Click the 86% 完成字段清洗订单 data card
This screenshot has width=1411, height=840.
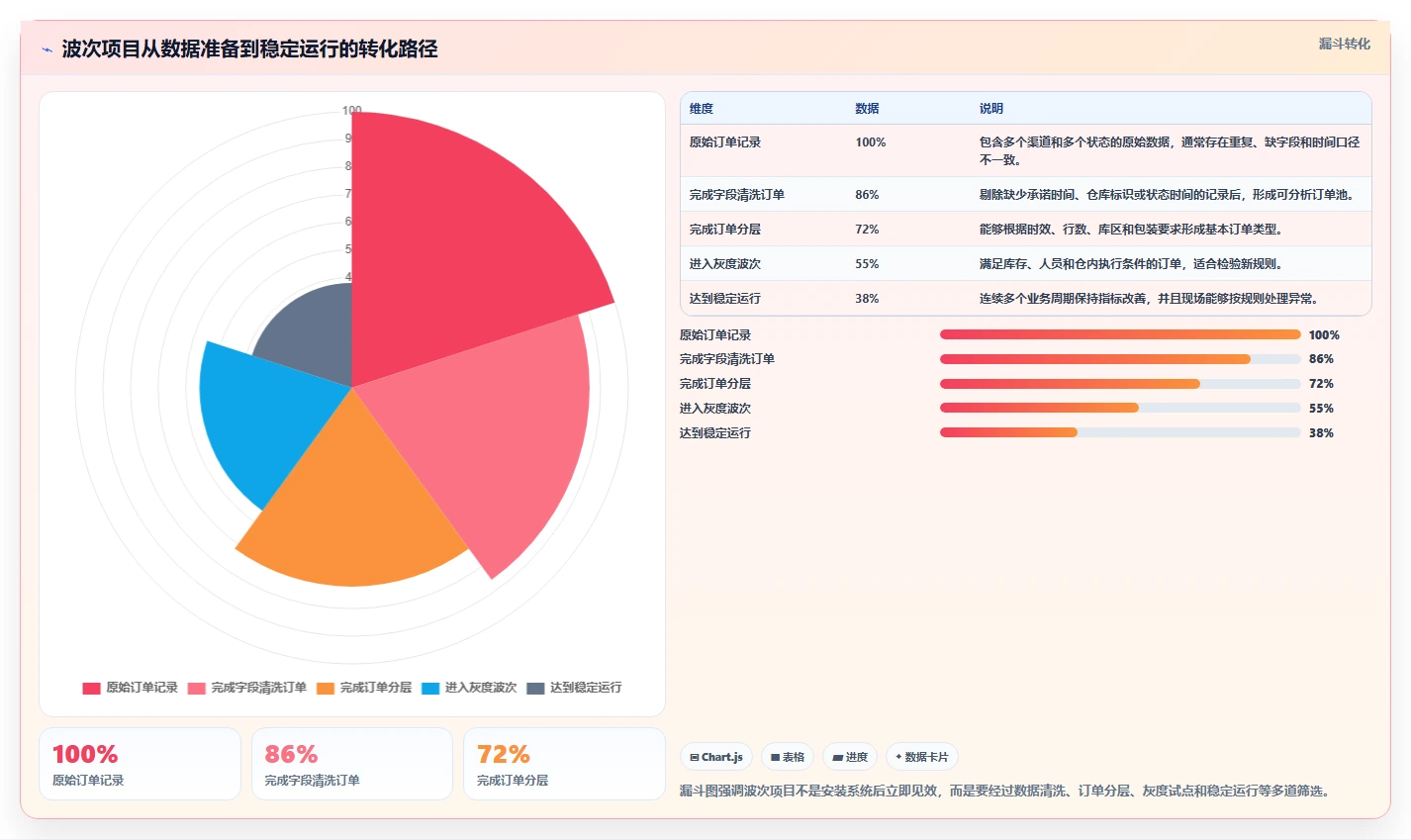[x=352, y=764]
